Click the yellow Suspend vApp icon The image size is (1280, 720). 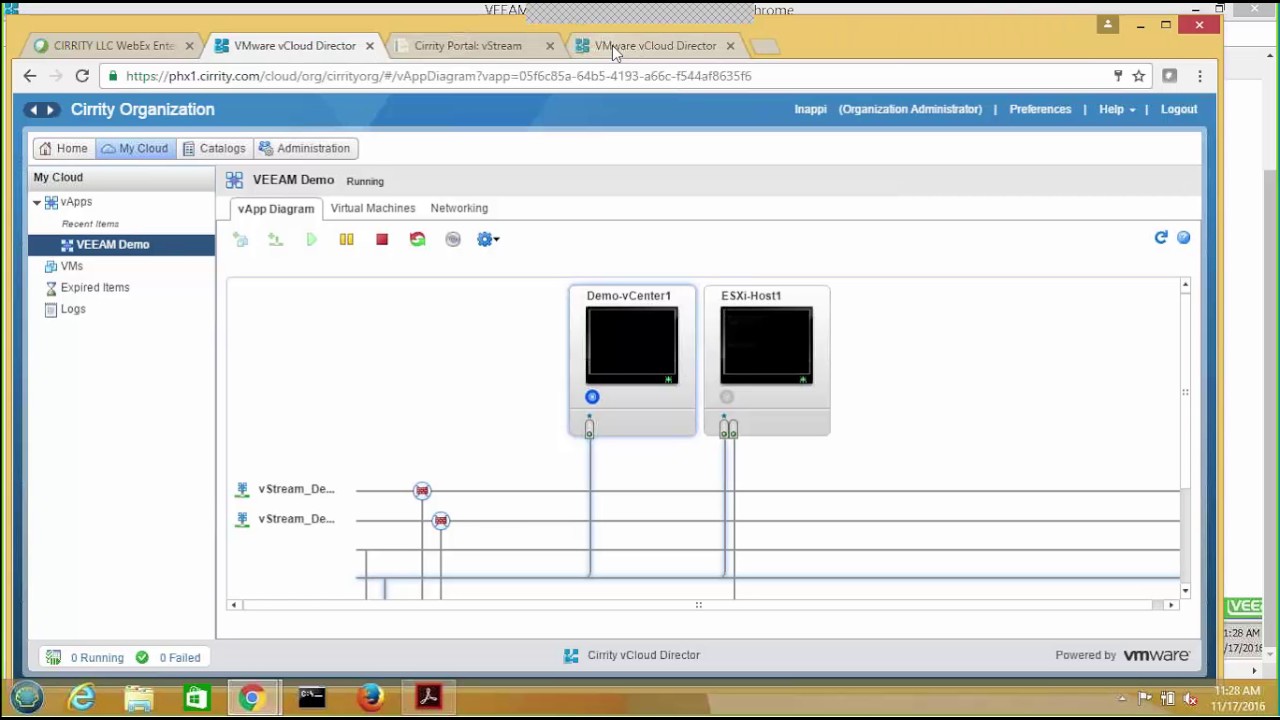click(346, 239)
